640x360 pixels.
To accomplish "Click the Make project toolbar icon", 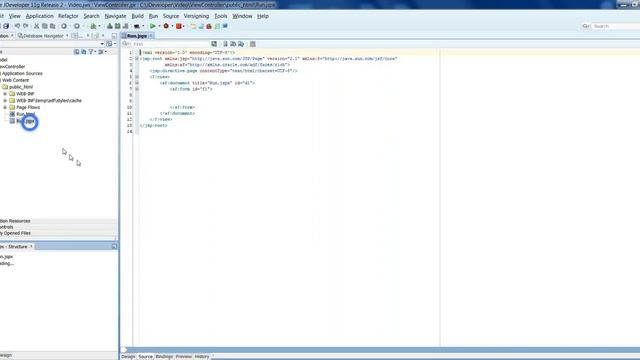I will 109,26.
